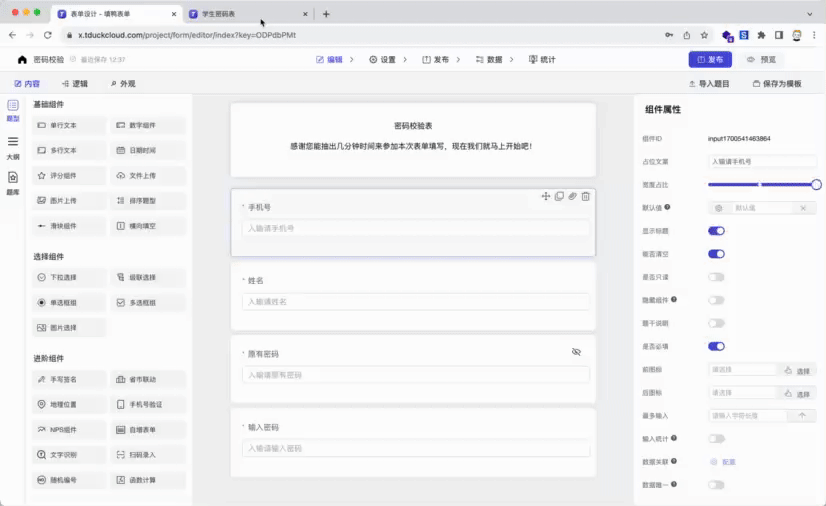Add the NPS组件 component
Screen dimensions: 826x506
69,430
